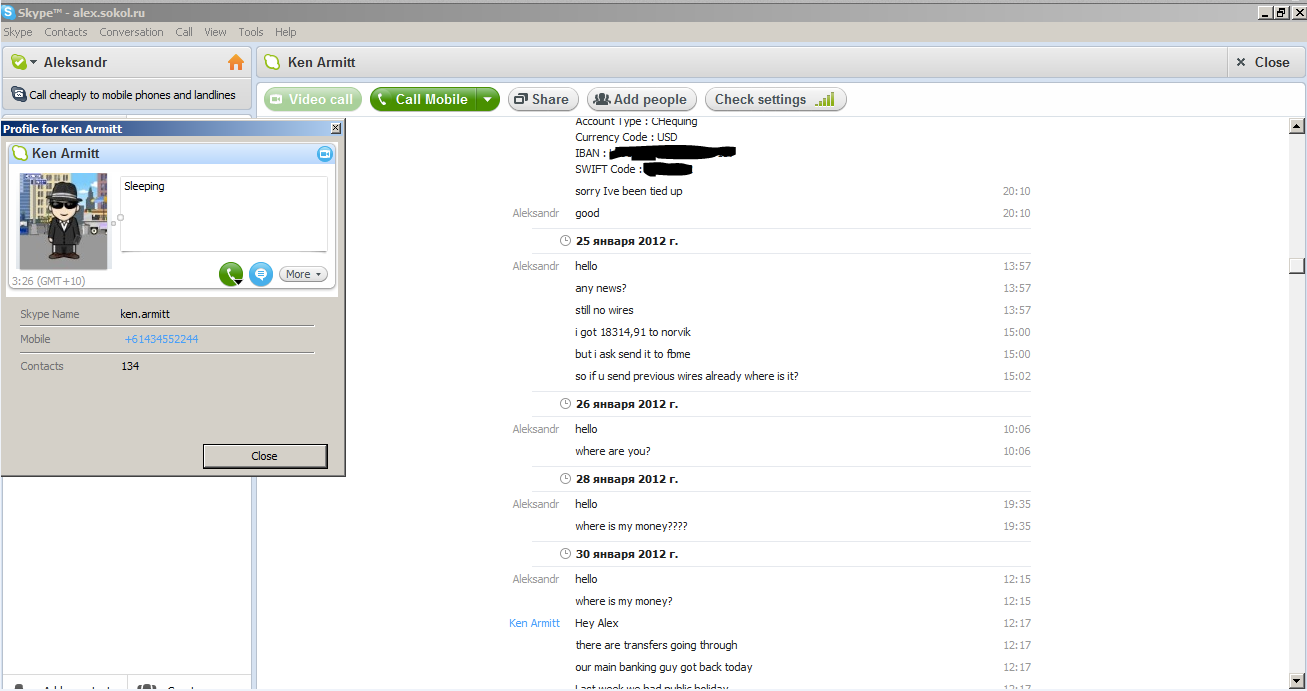Close the profile dialog with title bar X
Viewport: 1307px width, 691px height.
click(336, 128)
